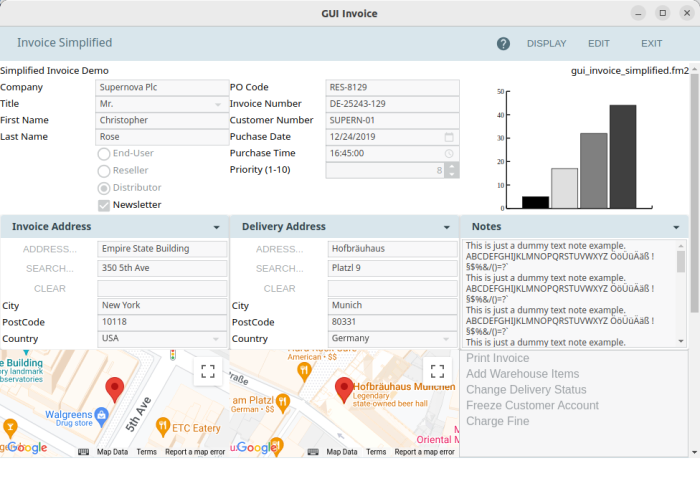
Task: Click the Priority stepper arrows
Action: tap(452, 171)
